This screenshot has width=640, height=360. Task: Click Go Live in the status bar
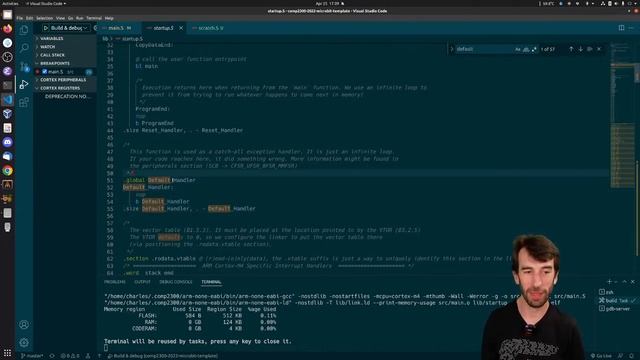pos(602,356)
